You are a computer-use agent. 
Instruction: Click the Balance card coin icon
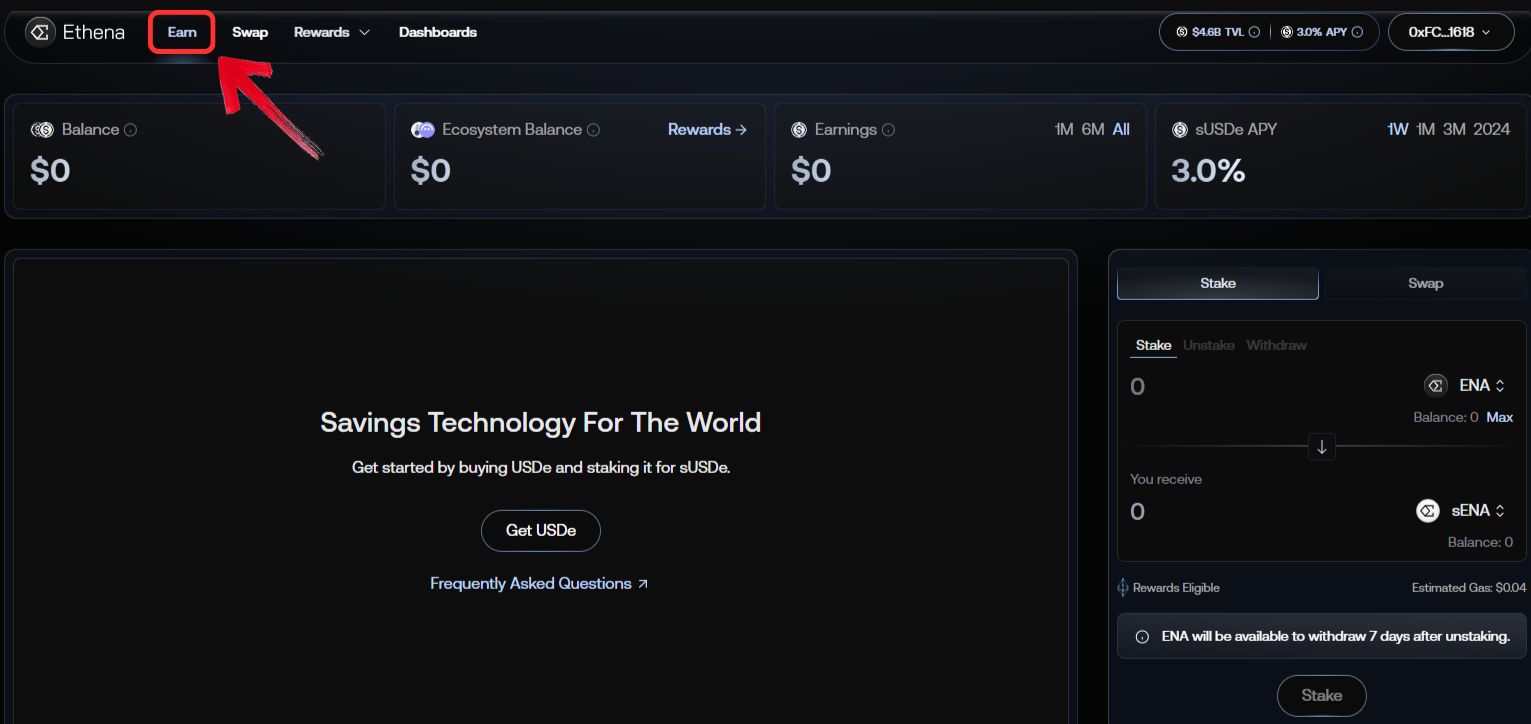click(x=42, y=130)
